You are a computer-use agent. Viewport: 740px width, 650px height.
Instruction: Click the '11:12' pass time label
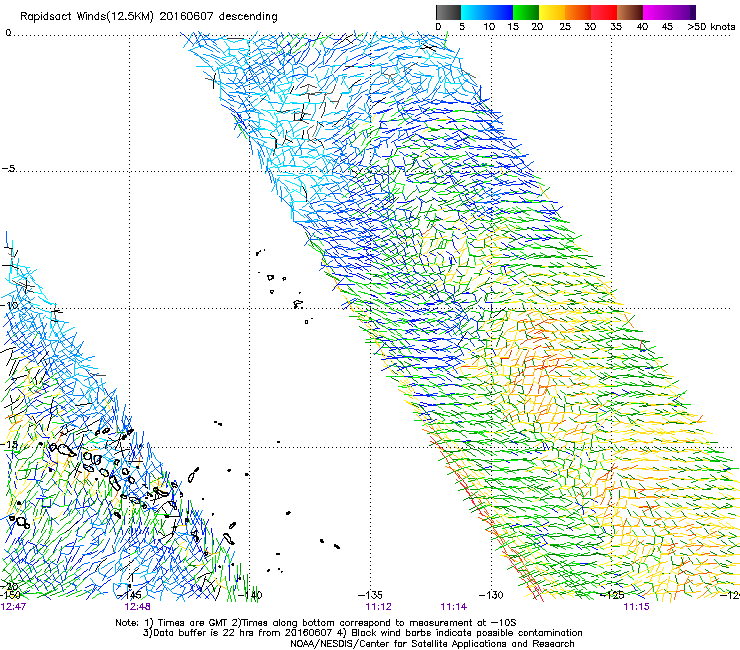pyautogui.click(x=378, y=607)
